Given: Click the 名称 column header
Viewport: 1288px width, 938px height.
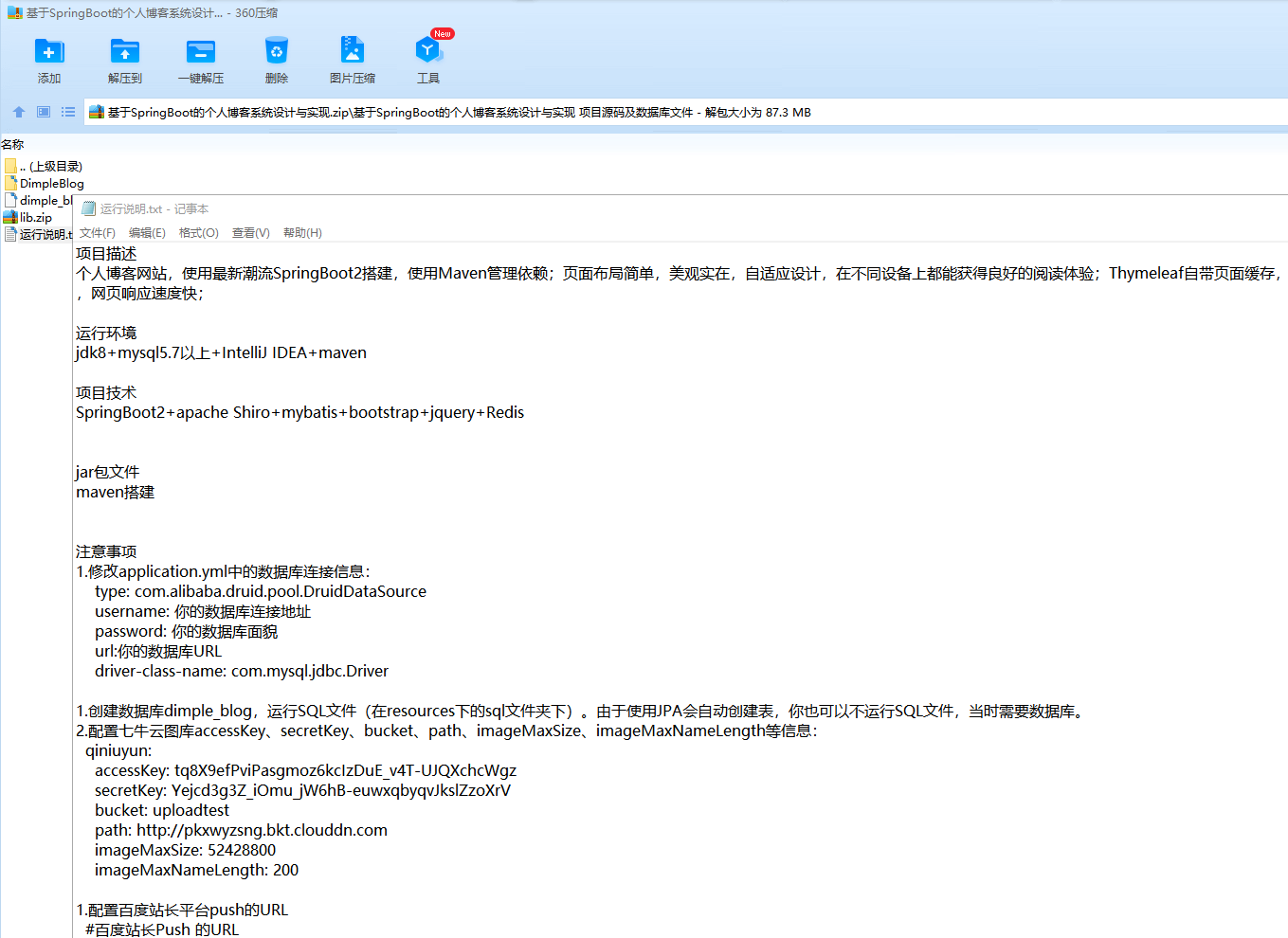Looking at the screenshot, I should pos(13,144).
